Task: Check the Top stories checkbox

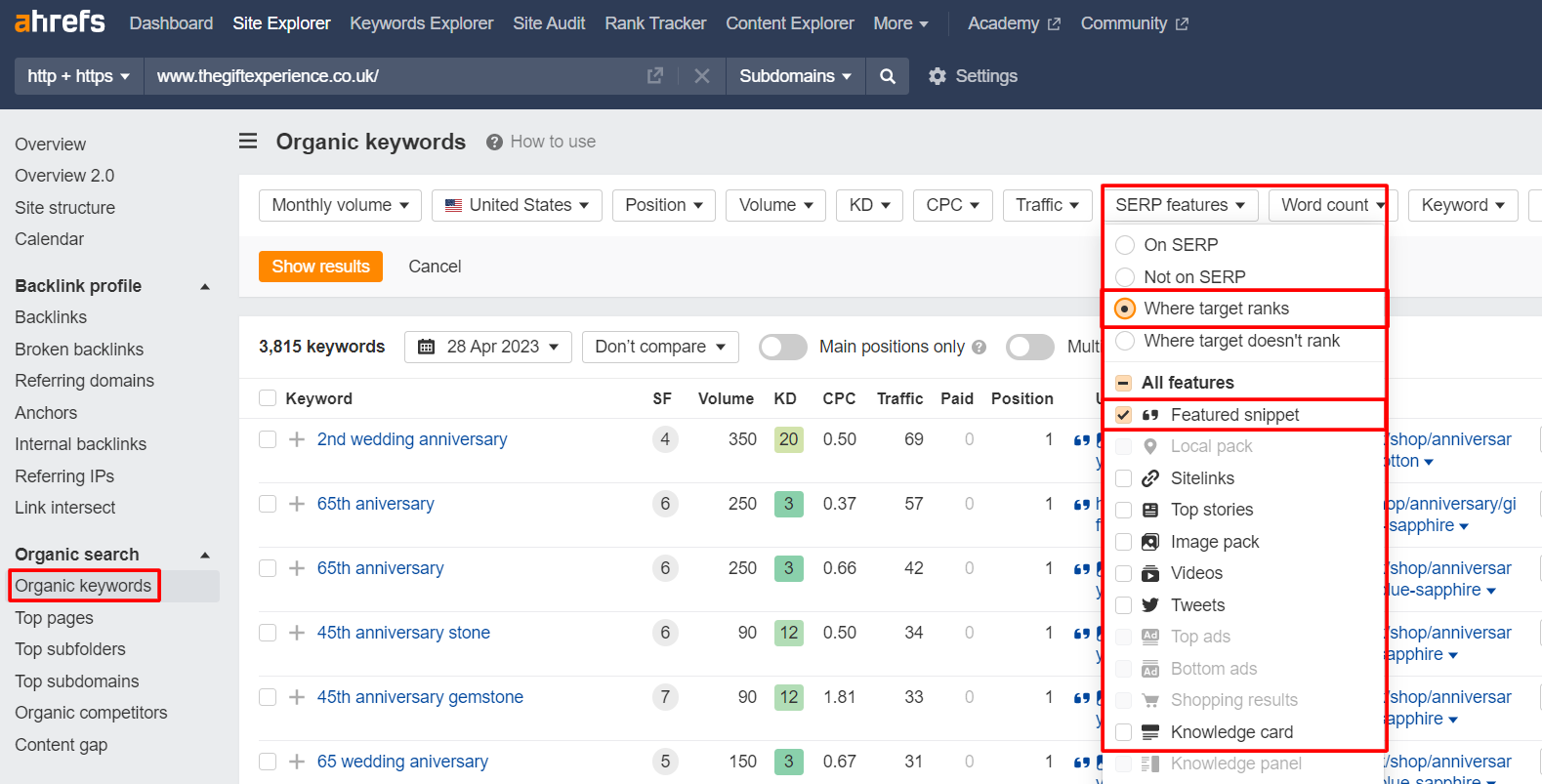Action: (x=1124, y=510)
